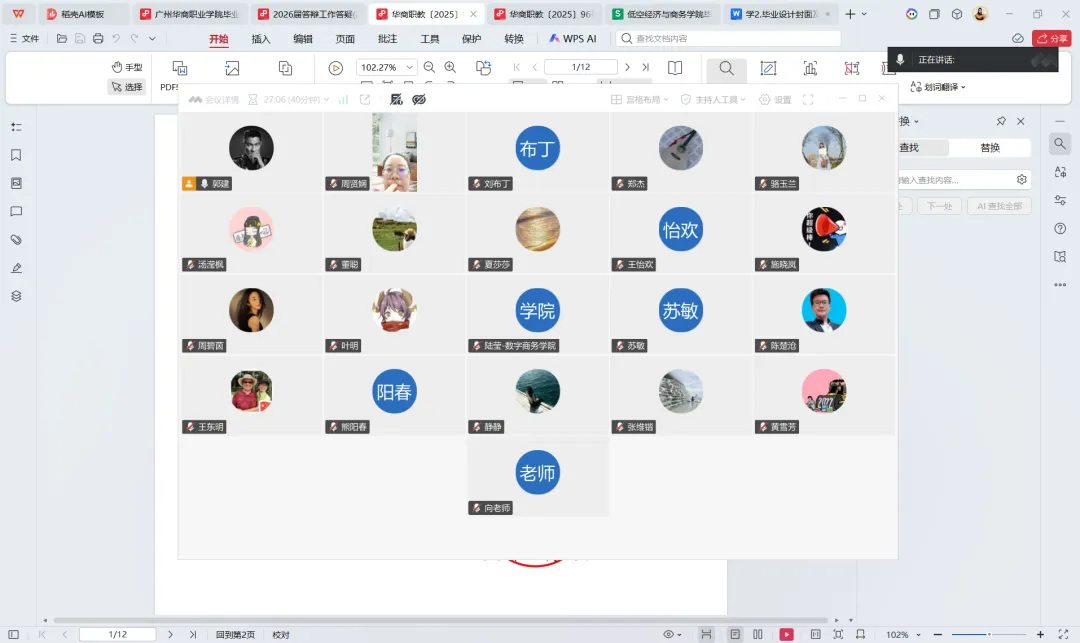Switch to the 保护 ribbon tab
The height and width of the screenshot is (643, 1080).
tap(472, 39)
